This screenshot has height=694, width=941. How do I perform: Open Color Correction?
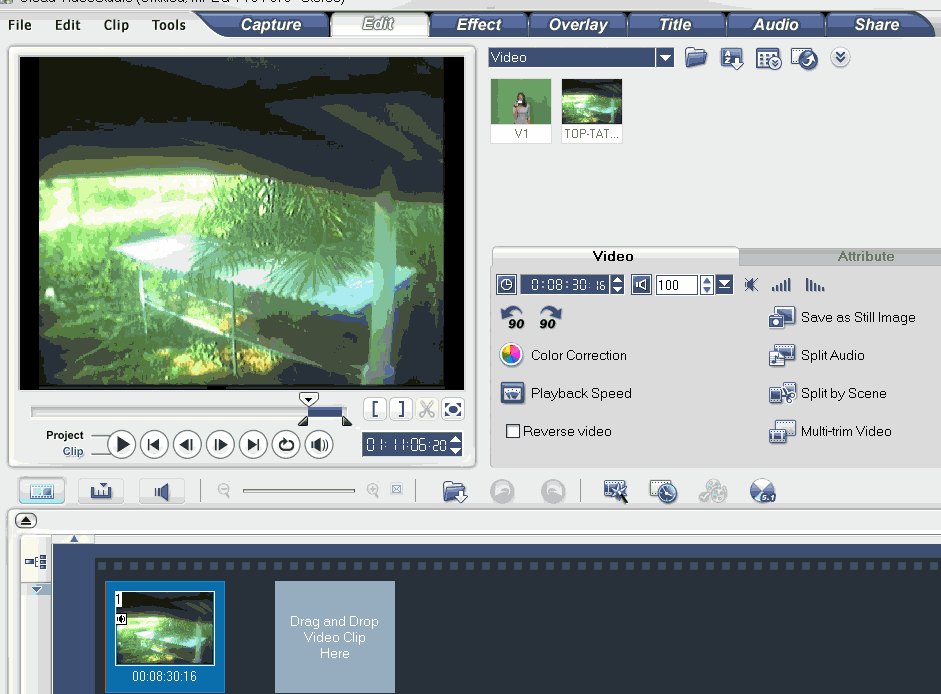tap(563, 355)
